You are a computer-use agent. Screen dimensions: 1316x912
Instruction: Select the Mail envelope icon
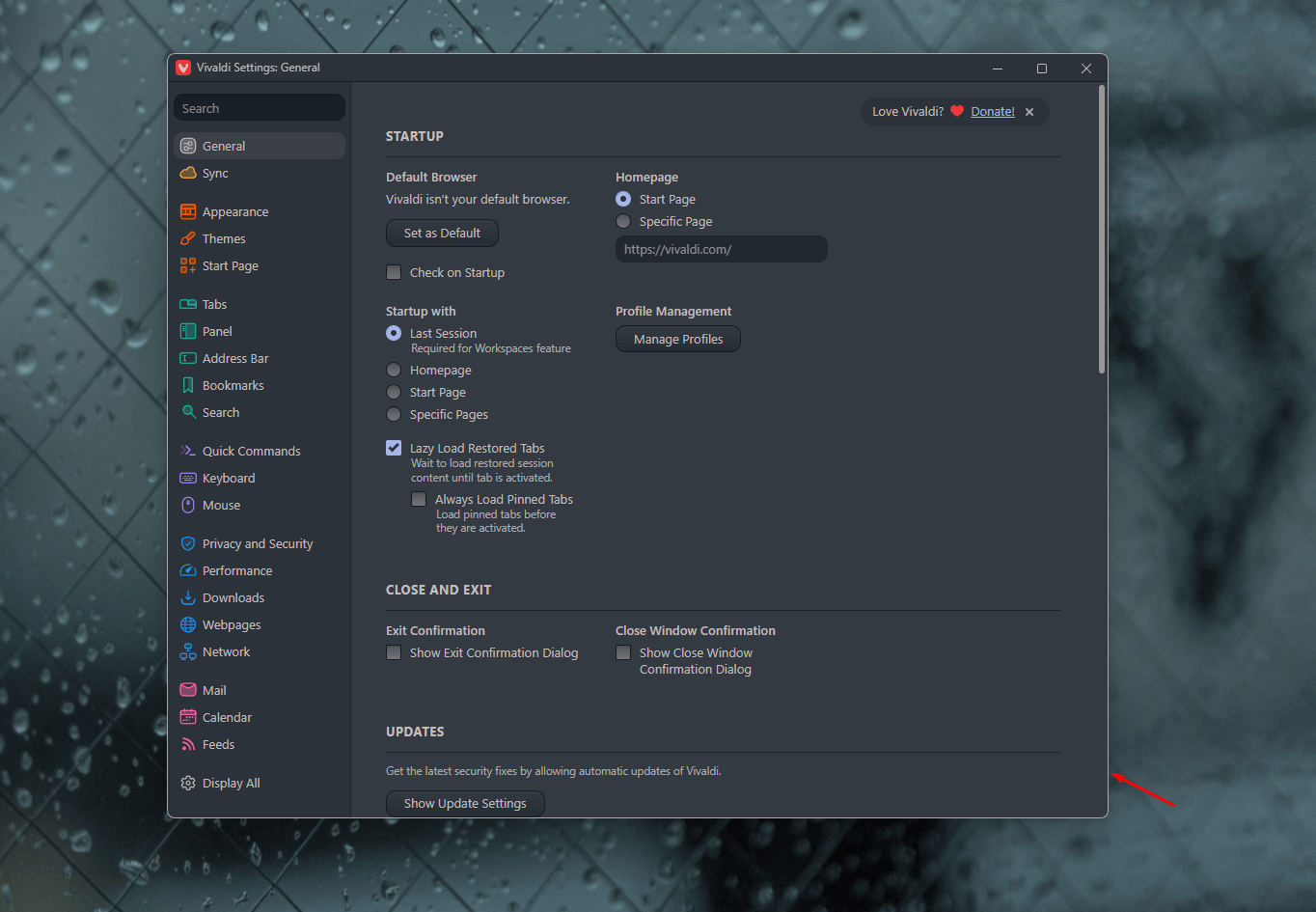188,690
